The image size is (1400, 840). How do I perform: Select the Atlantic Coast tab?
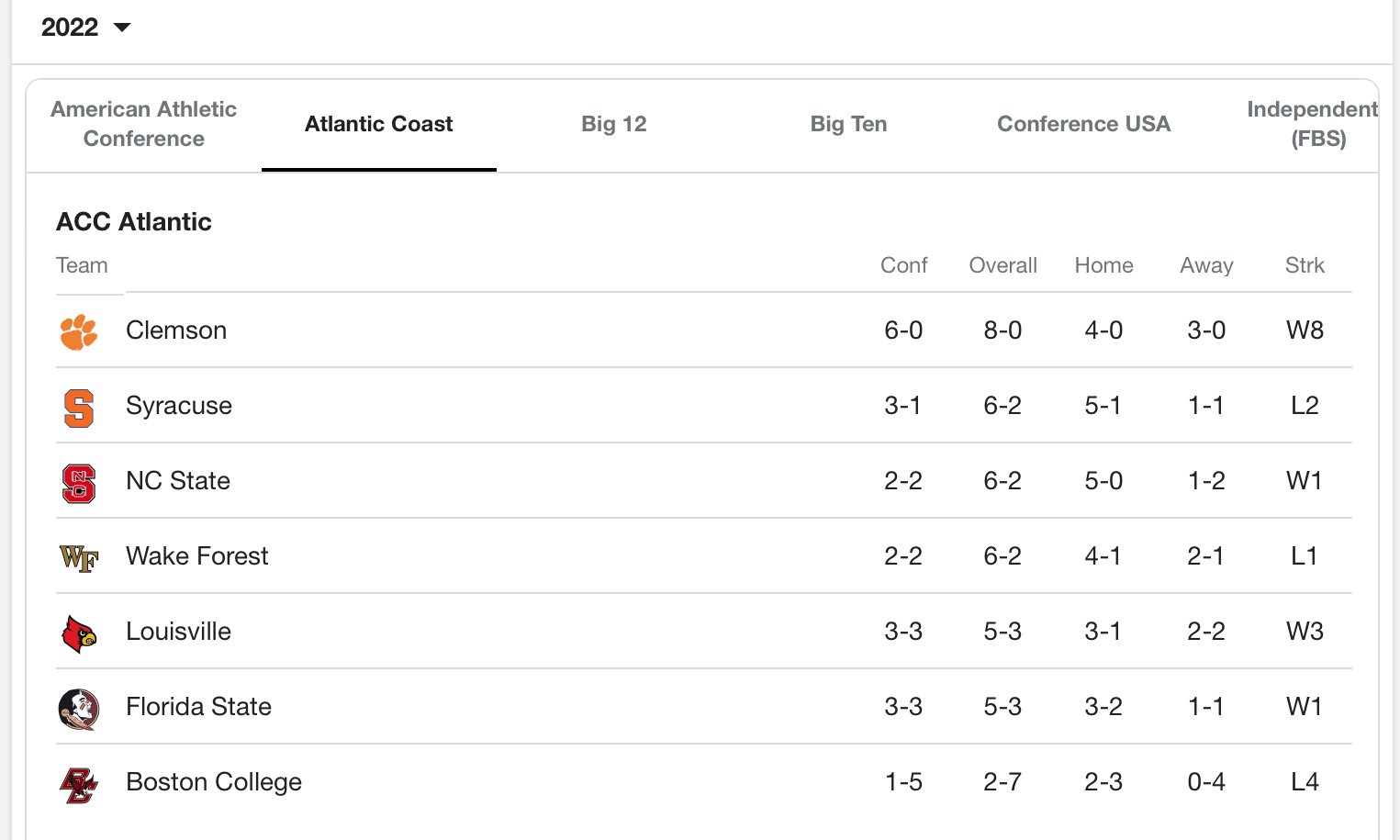[379, 124]
